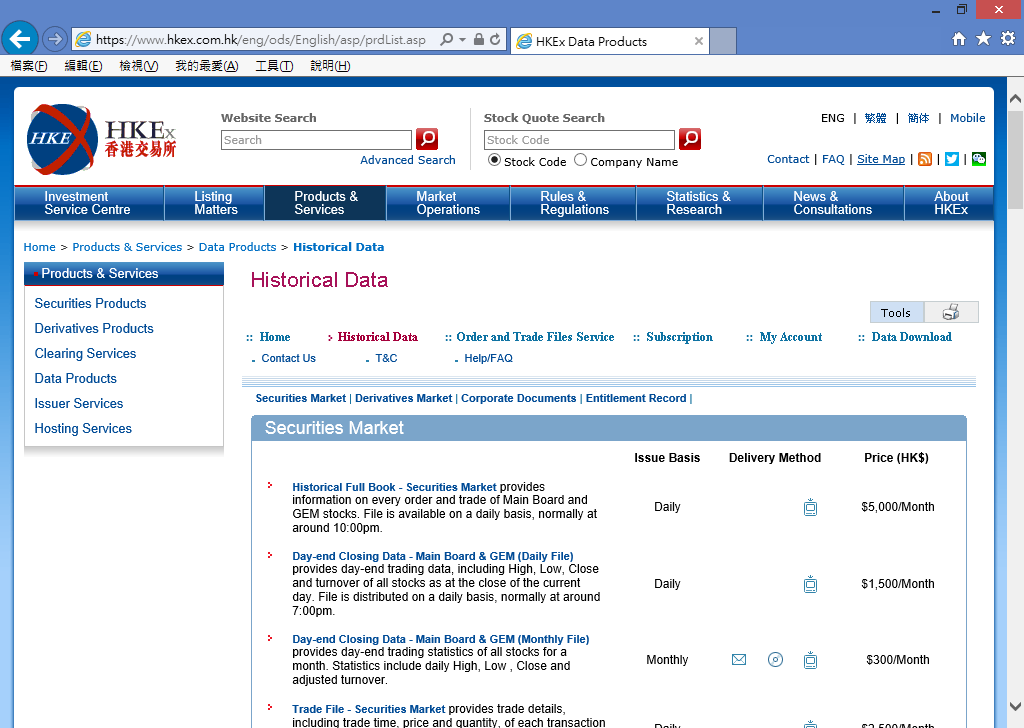Open the address bar dropdown arrow

(x=462, y=40)
